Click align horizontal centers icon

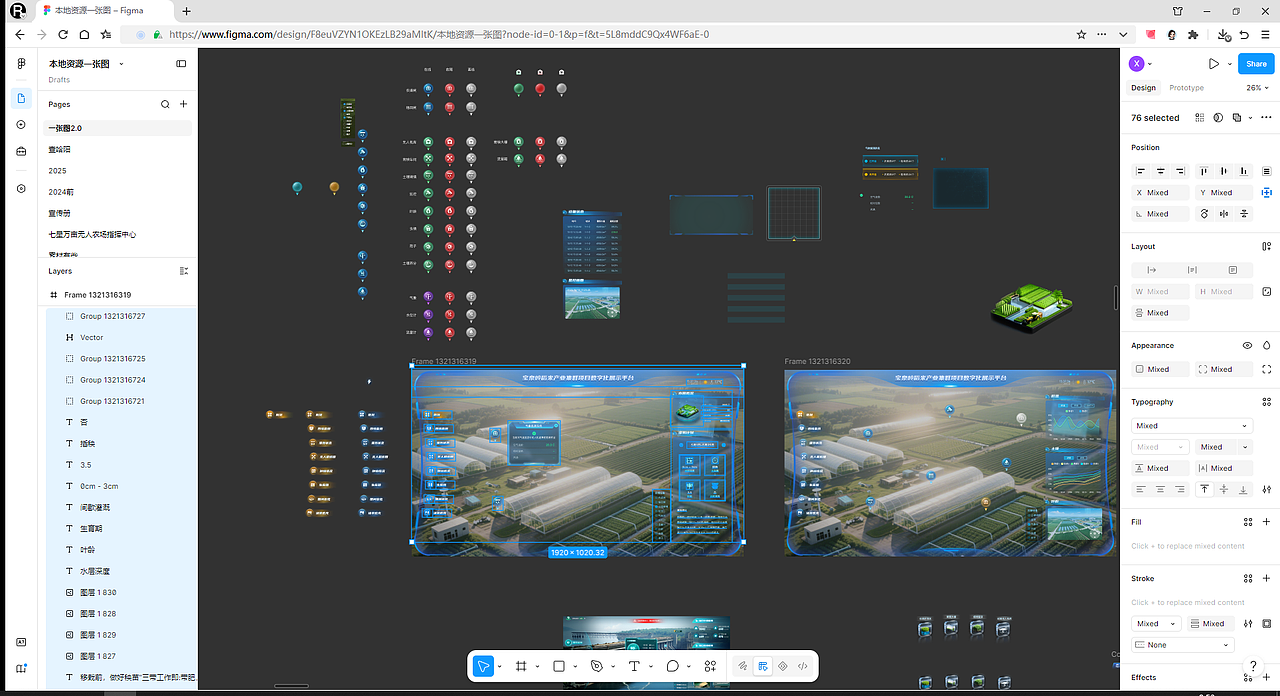point(1161,171)
